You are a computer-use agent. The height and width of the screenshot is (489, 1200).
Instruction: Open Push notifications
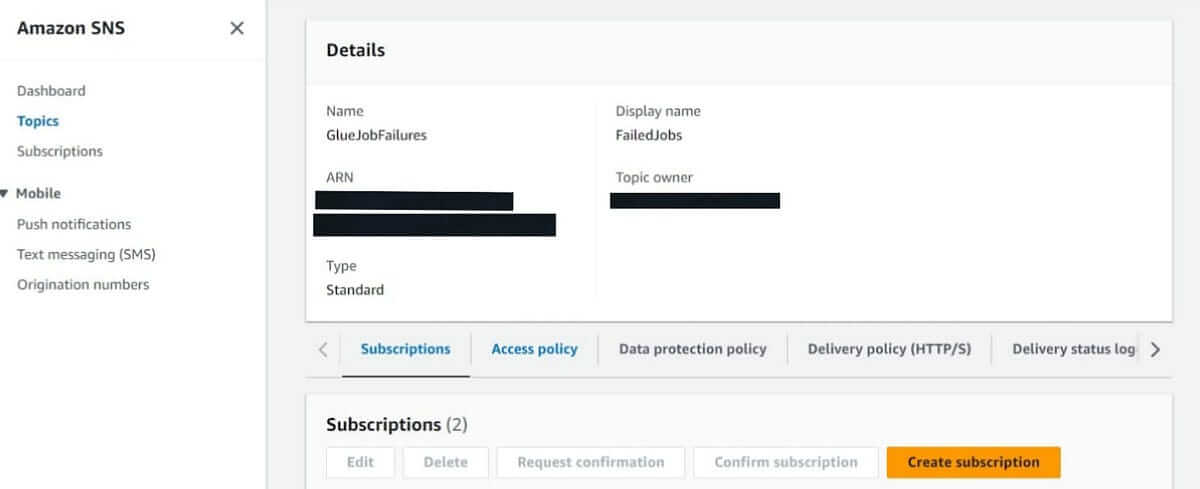coord(74,224)
